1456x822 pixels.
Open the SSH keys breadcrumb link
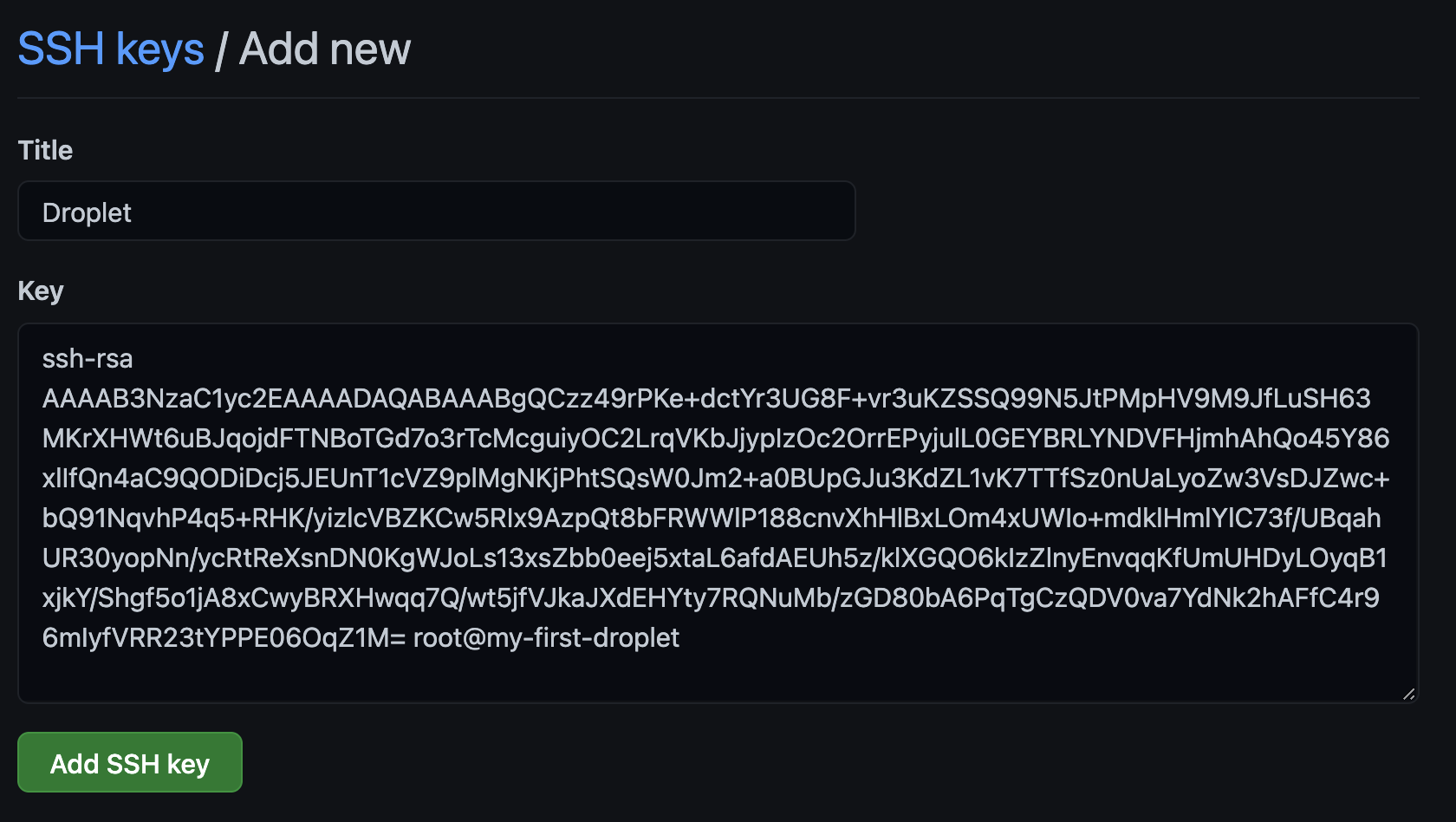[111, 49]
